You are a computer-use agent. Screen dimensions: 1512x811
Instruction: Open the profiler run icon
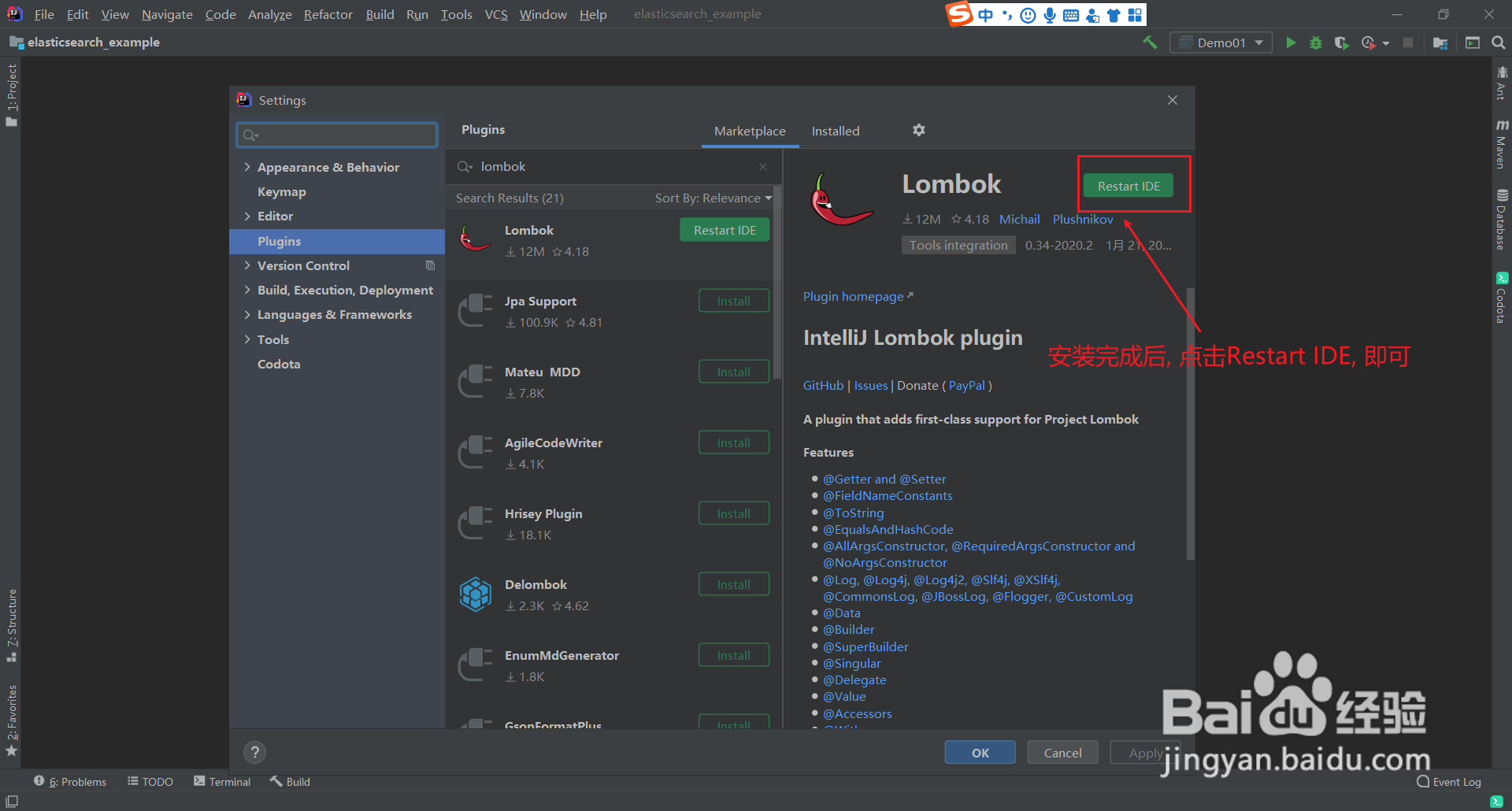pos(1369,43)
